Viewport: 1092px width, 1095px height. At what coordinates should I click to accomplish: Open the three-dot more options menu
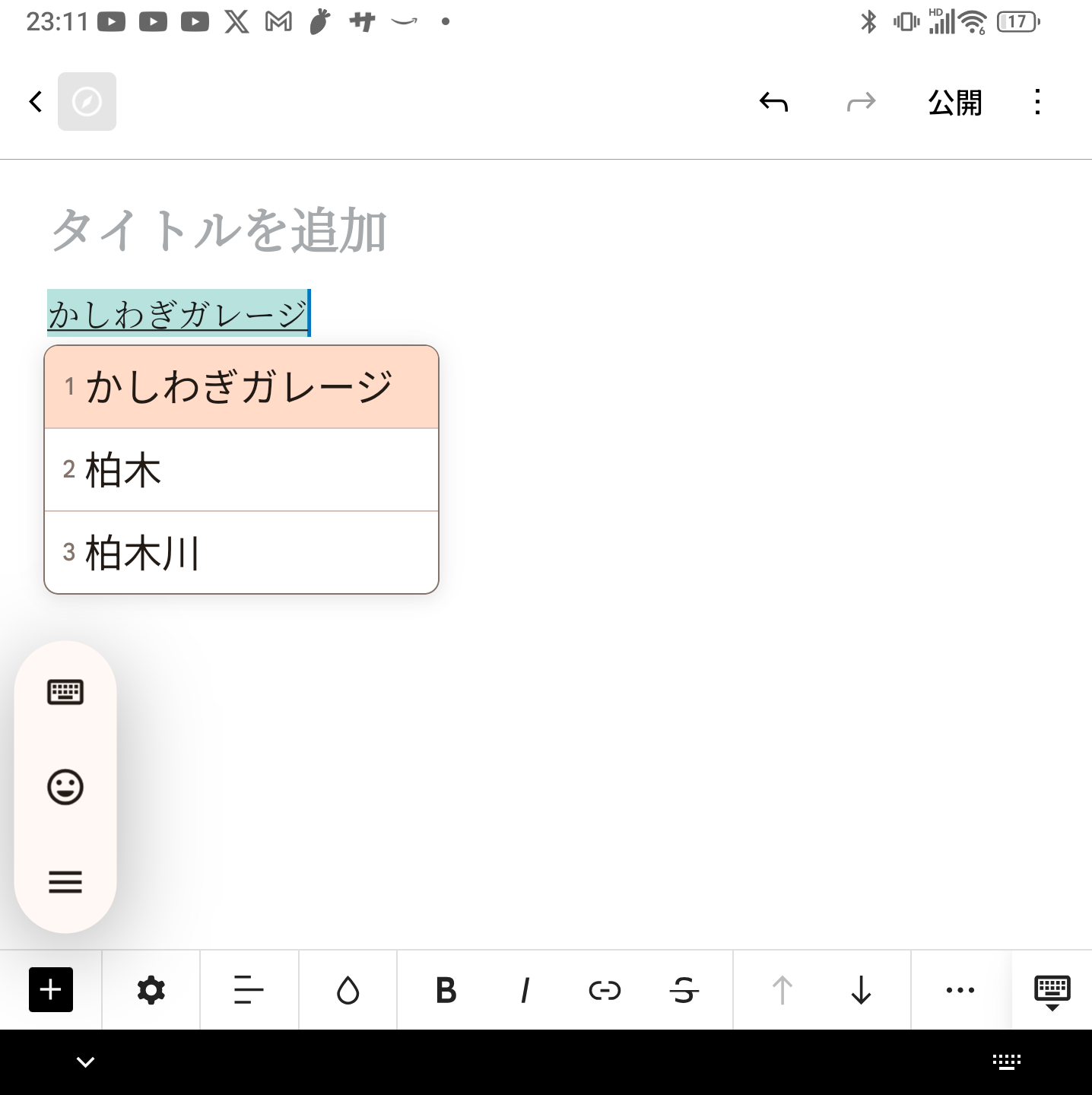click(x=1037, y=102)
